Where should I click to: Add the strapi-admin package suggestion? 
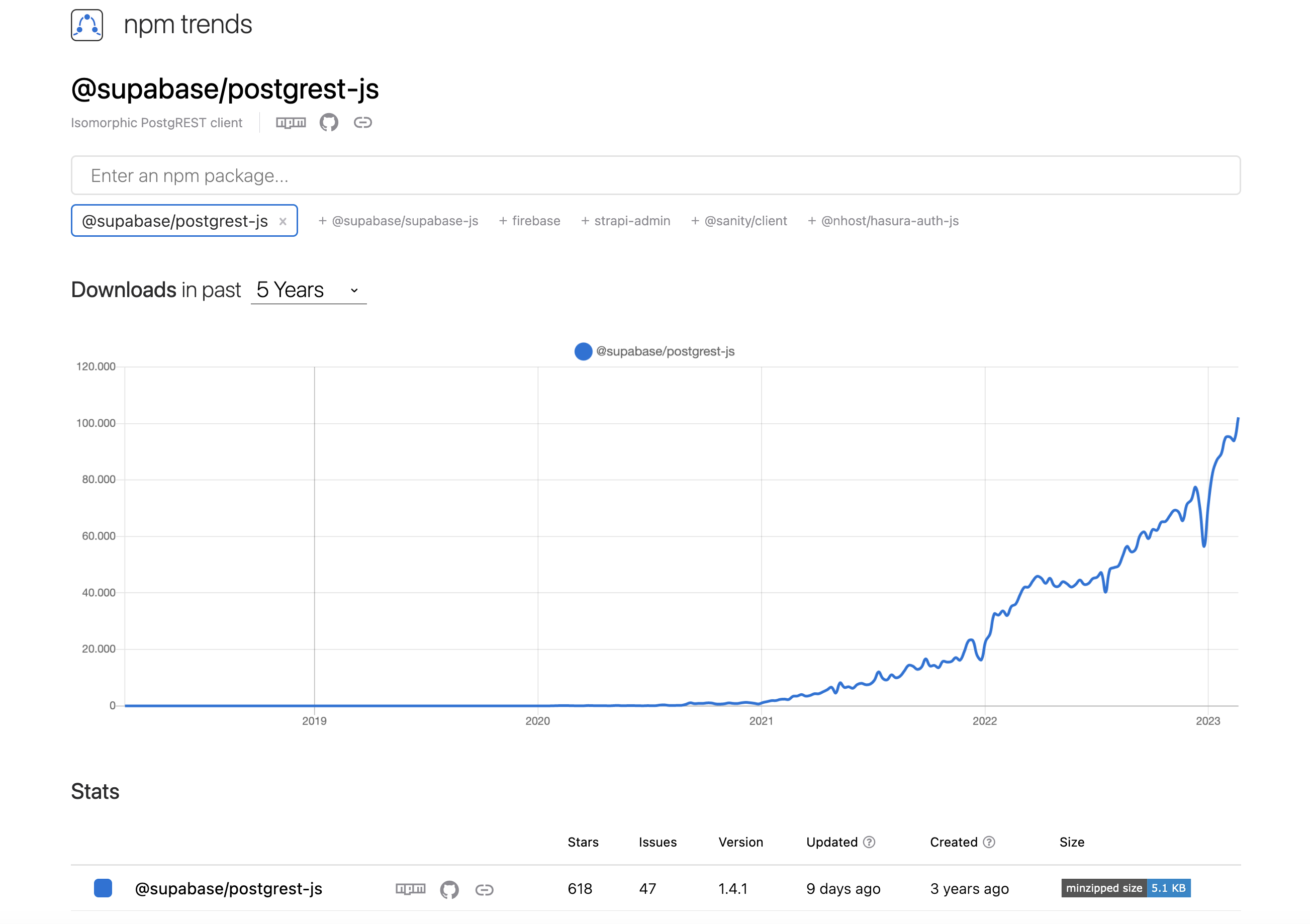[625, 221]
